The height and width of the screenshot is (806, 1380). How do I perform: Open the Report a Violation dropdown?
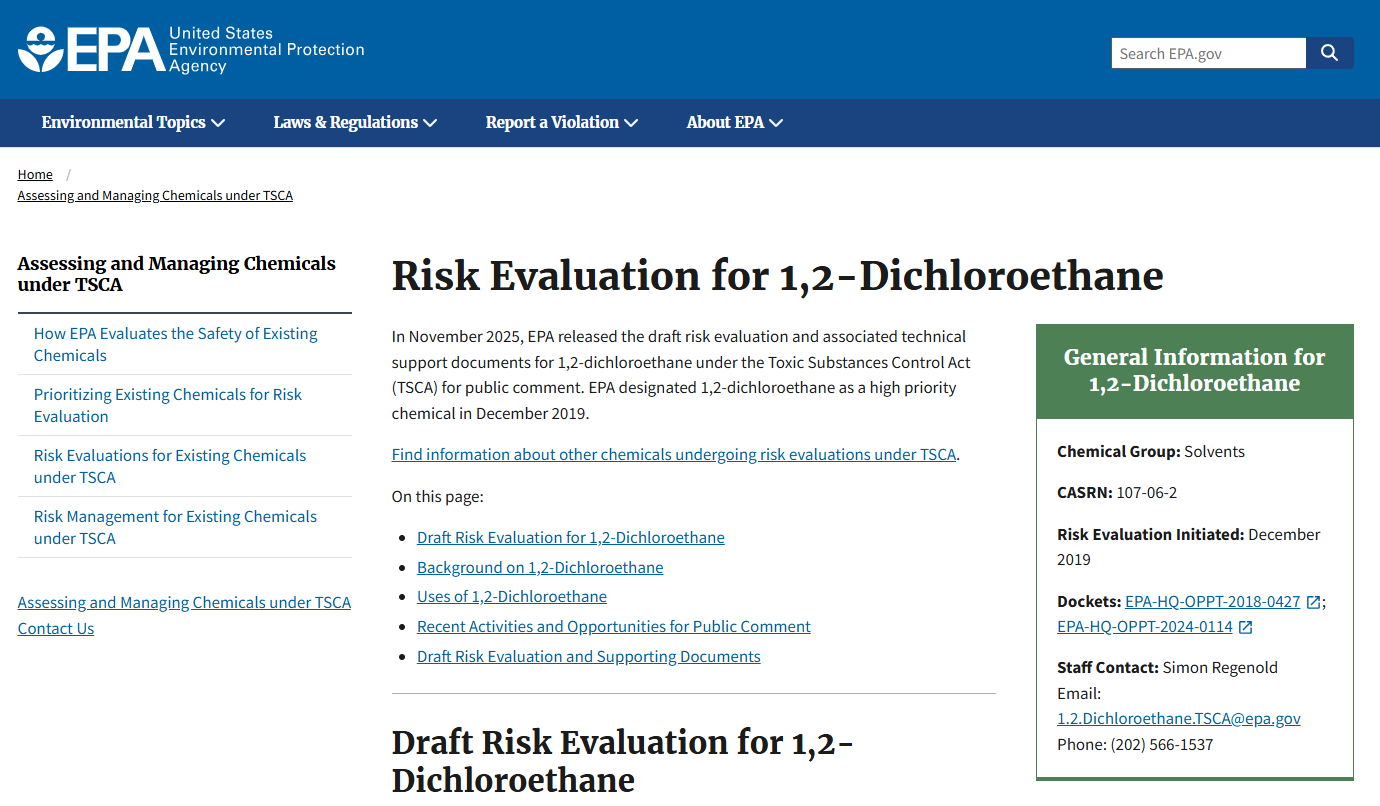[x=561, y=122]
